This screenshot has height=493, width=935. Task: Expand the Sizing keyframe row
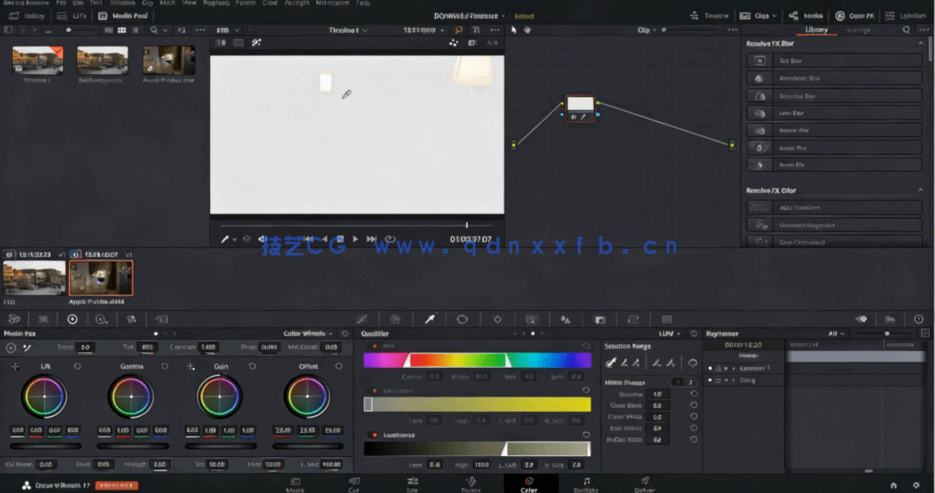pyautogui.click(x=734, y=380)
